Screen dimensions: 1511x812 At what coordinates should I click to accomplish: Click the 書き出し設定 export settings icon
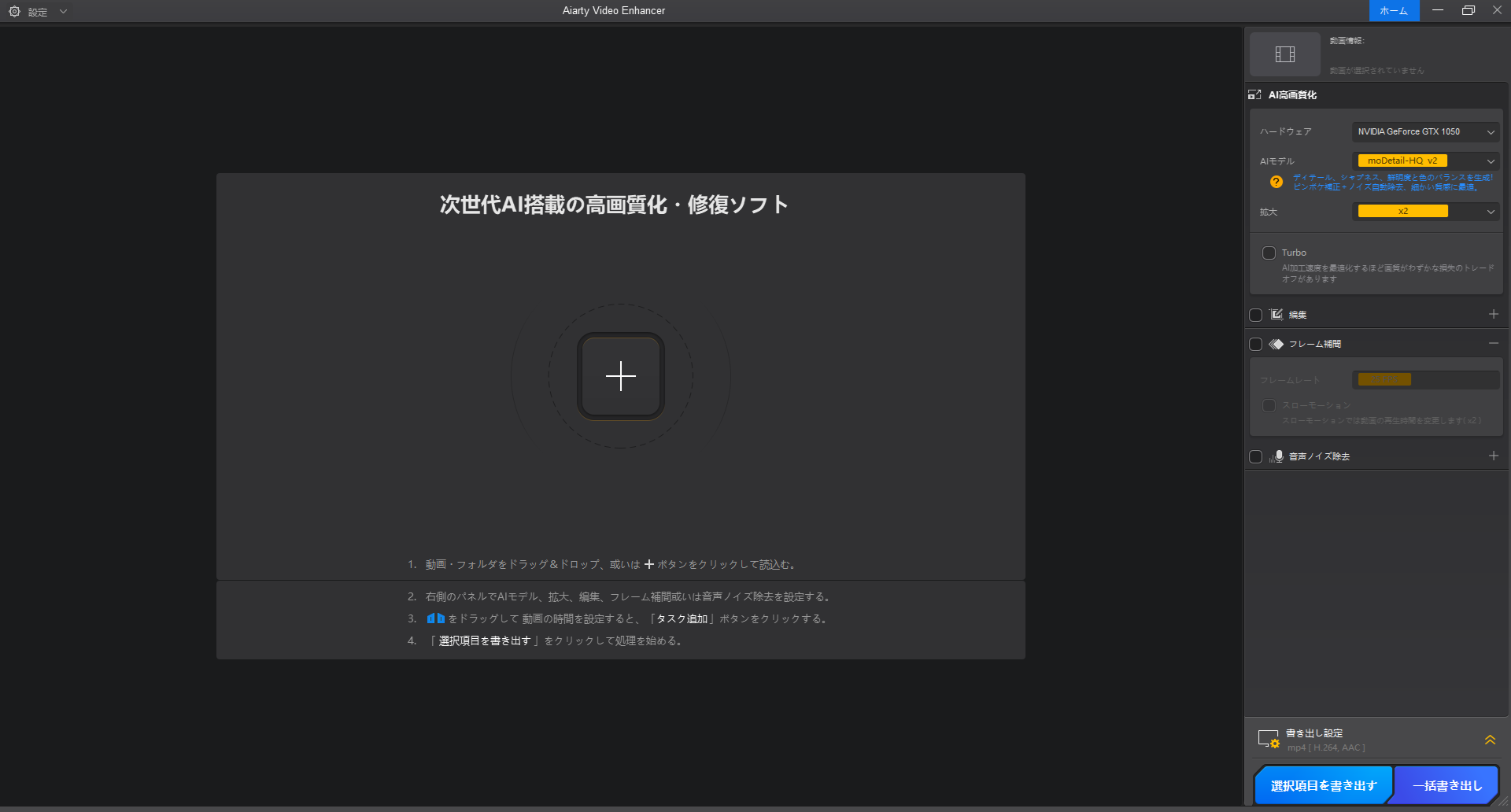(x=1269, y=740)
